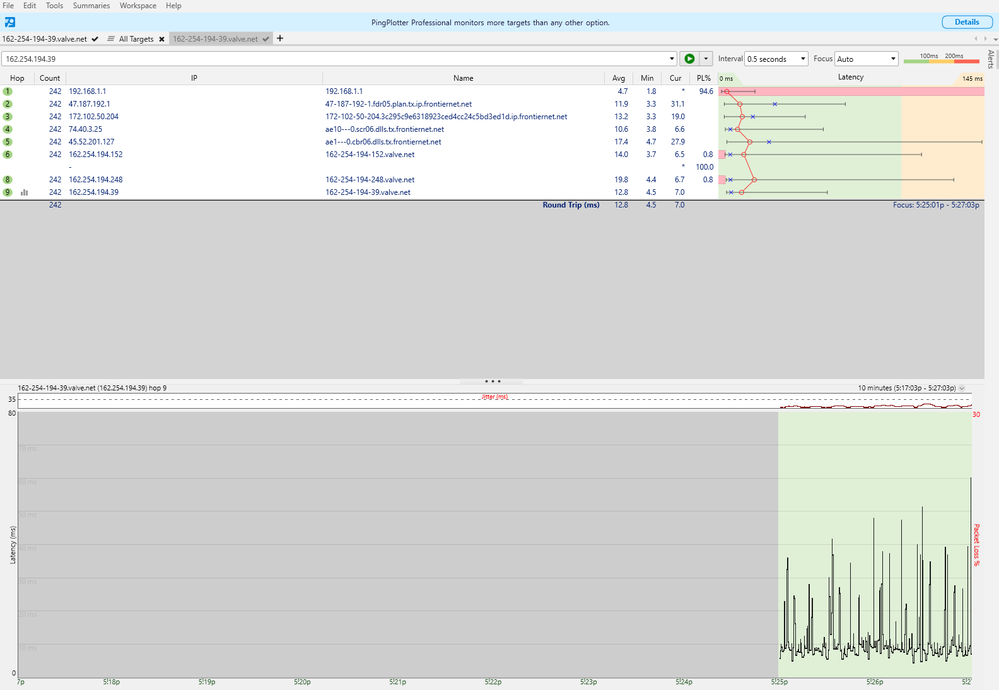Select the hop 6 circle icon

(8, 154)
